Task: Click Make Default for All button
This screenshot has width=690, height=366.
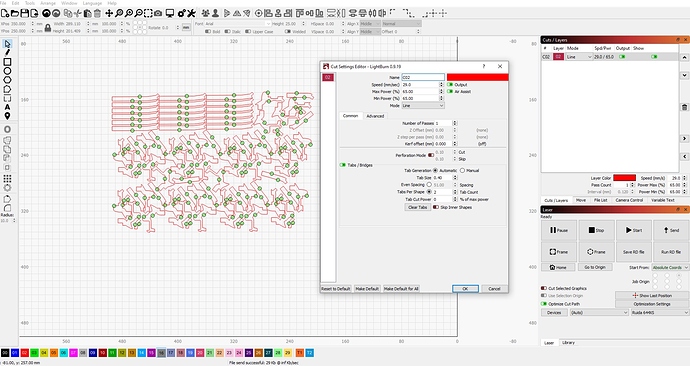Action: (x=401, y=289)
